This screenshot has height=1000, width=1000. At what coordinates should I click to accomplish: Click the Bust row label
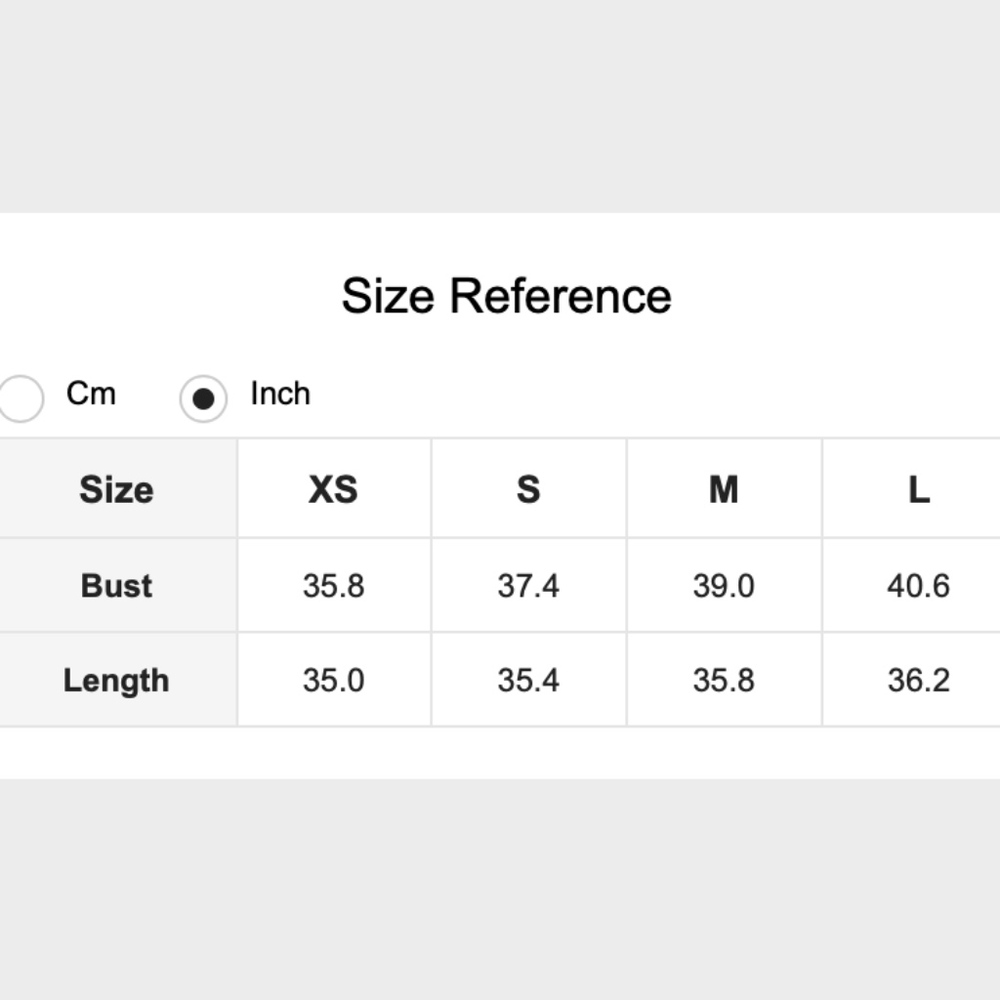tap(116, 585)
